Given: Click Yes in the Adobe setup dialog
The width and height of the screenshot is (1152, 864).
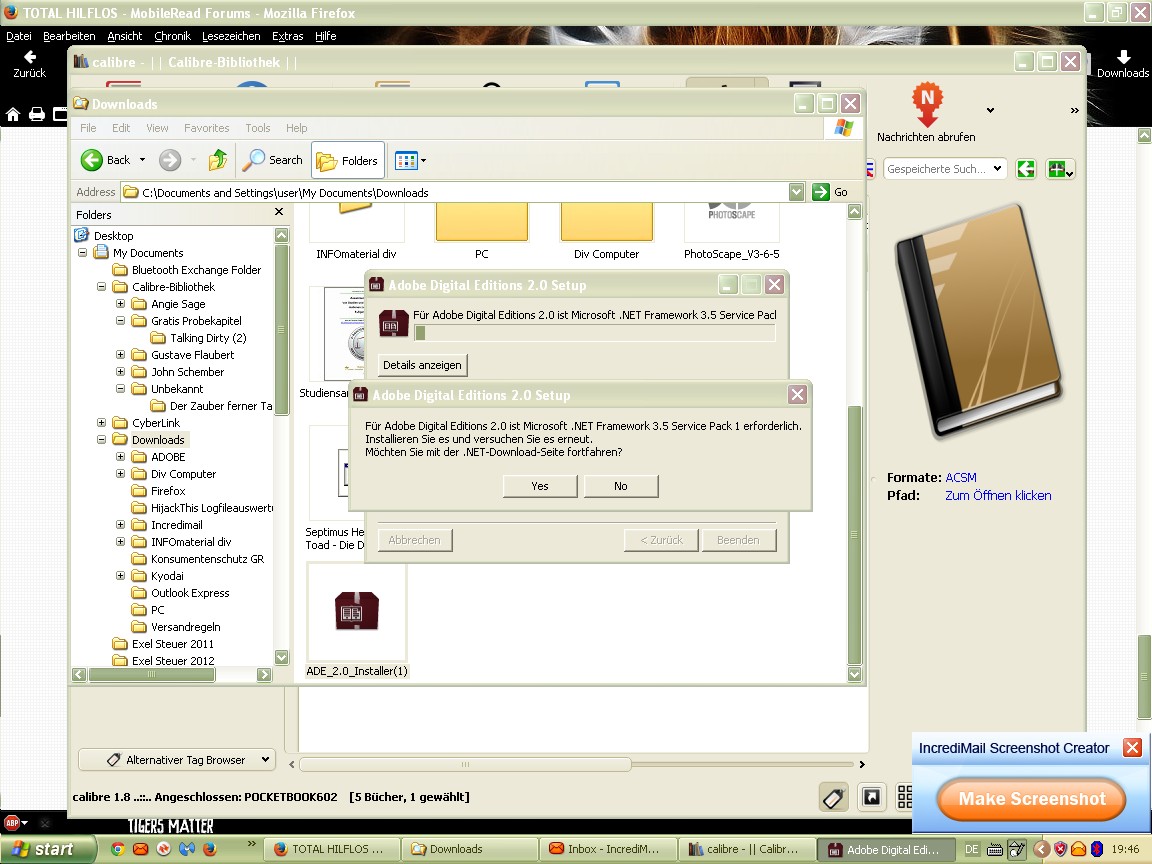Looking at the screenshot, I should pos(540,486).
